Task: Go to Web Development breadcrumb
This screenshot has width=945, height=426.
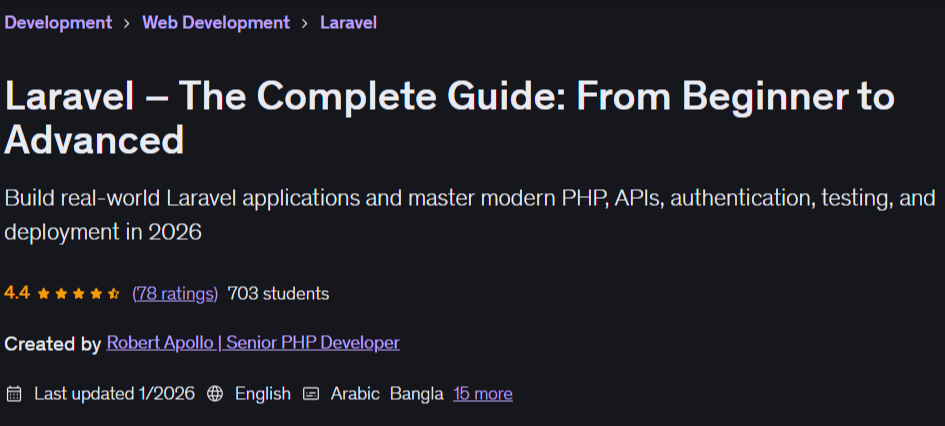Action: click(216, 23)
